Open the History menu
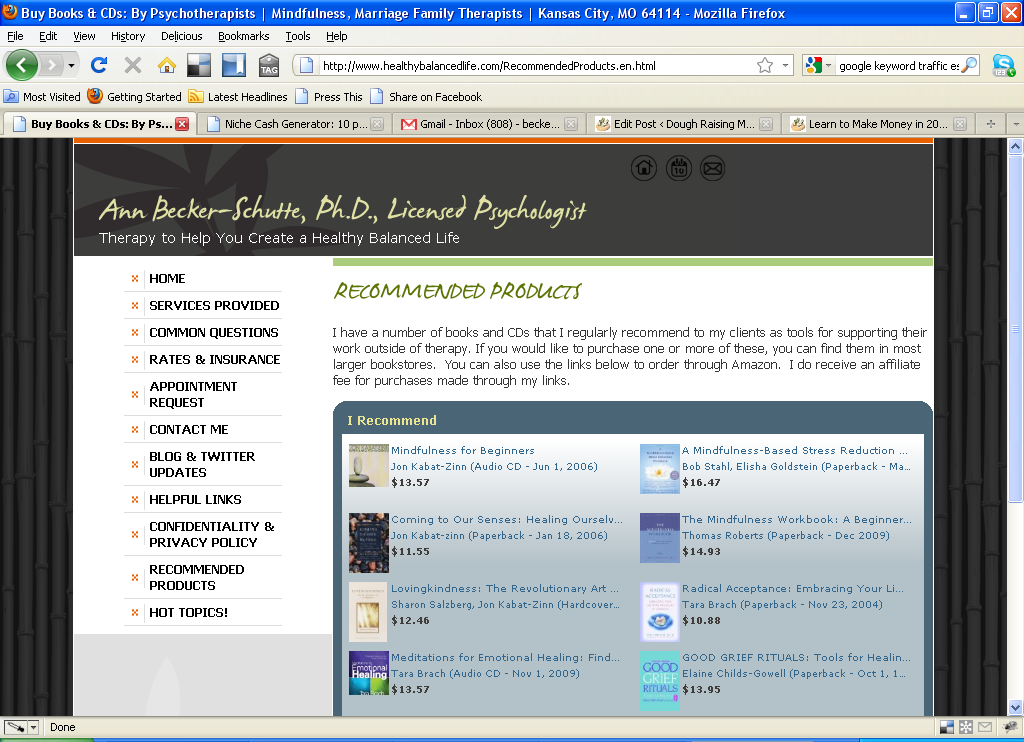 [x=128, y=36]
